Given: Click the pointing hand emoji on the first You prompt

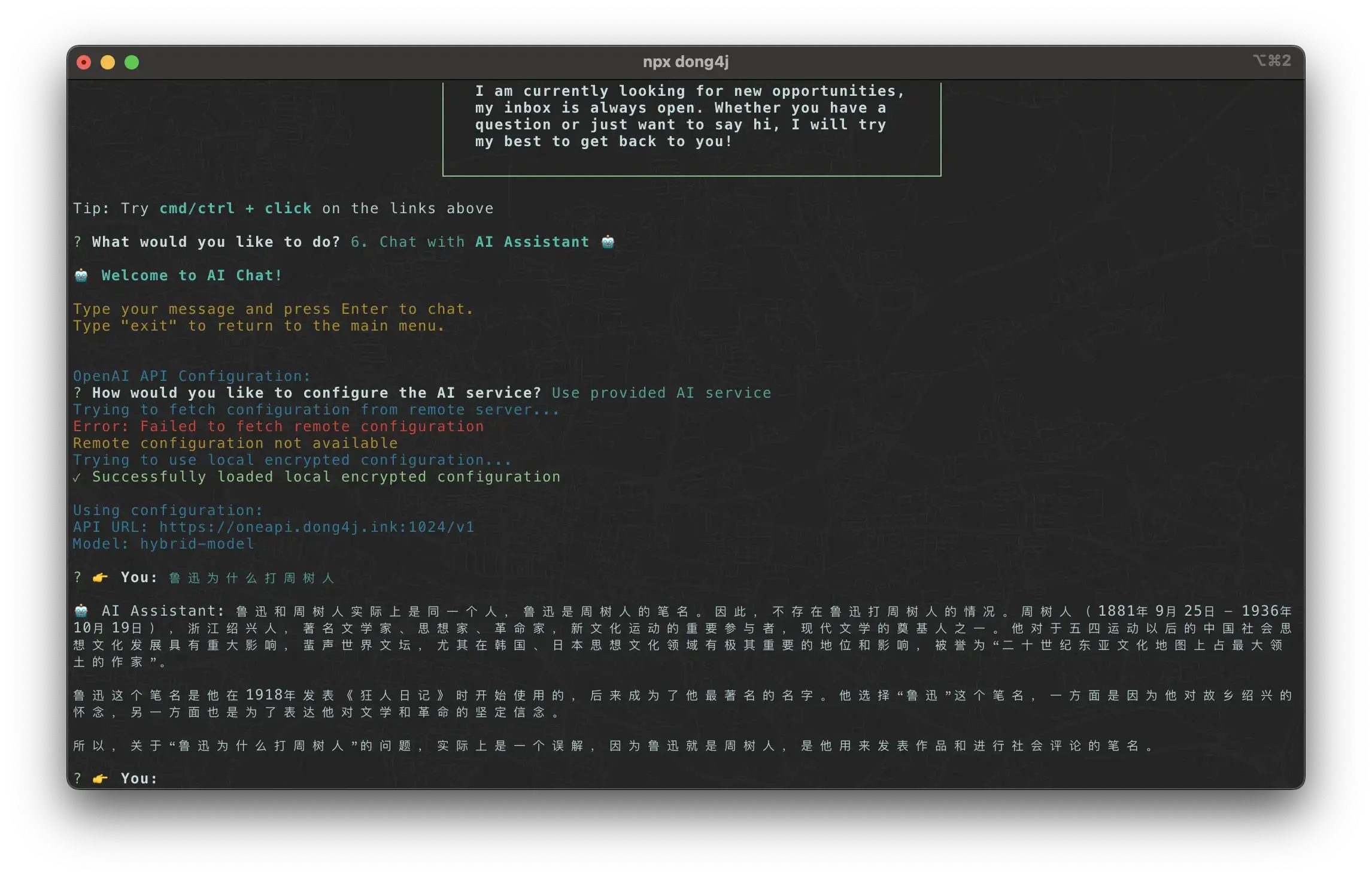Looking at the screenshot, I should pos(100,577).
